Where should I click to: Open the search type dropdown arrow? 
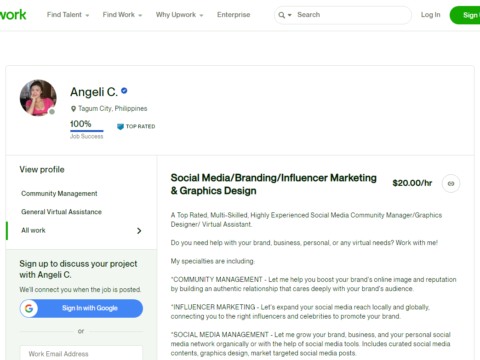(290, 15)
